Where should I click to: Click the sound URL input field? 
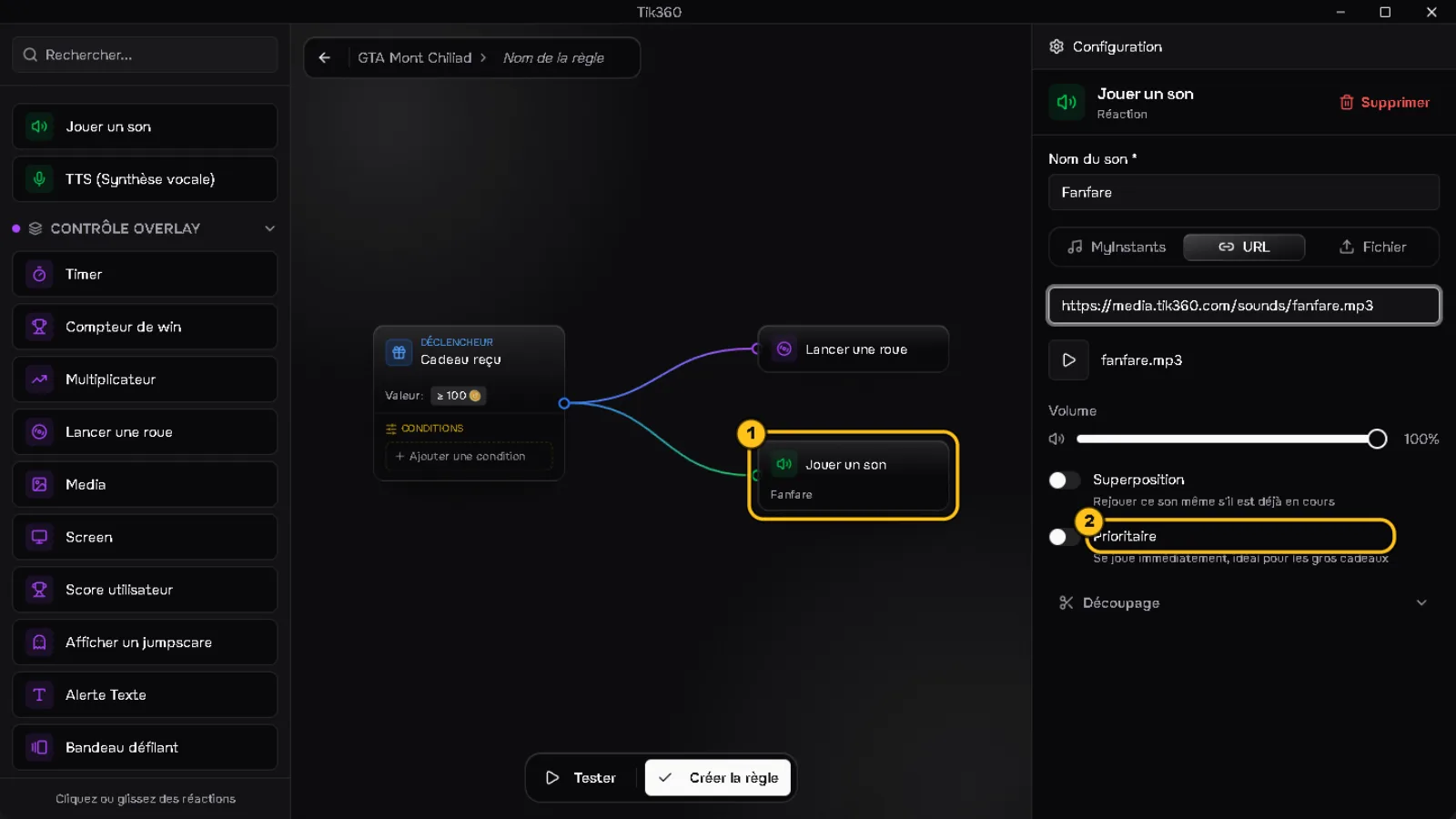click(x=1244, y=306)
